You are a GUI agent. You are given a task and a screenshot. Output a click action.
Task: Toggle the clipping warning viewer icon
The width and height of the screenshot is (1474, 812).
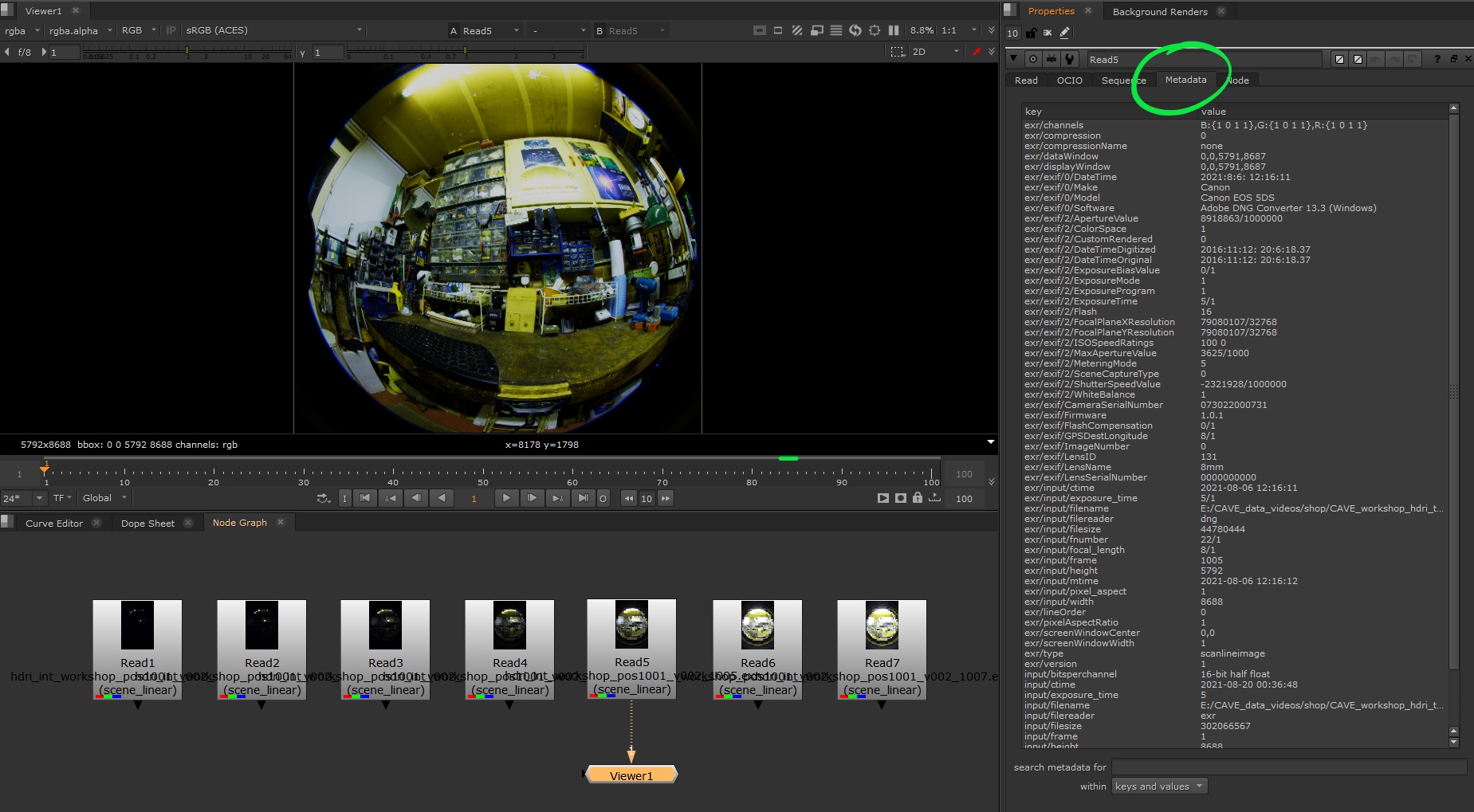[759, 30]
